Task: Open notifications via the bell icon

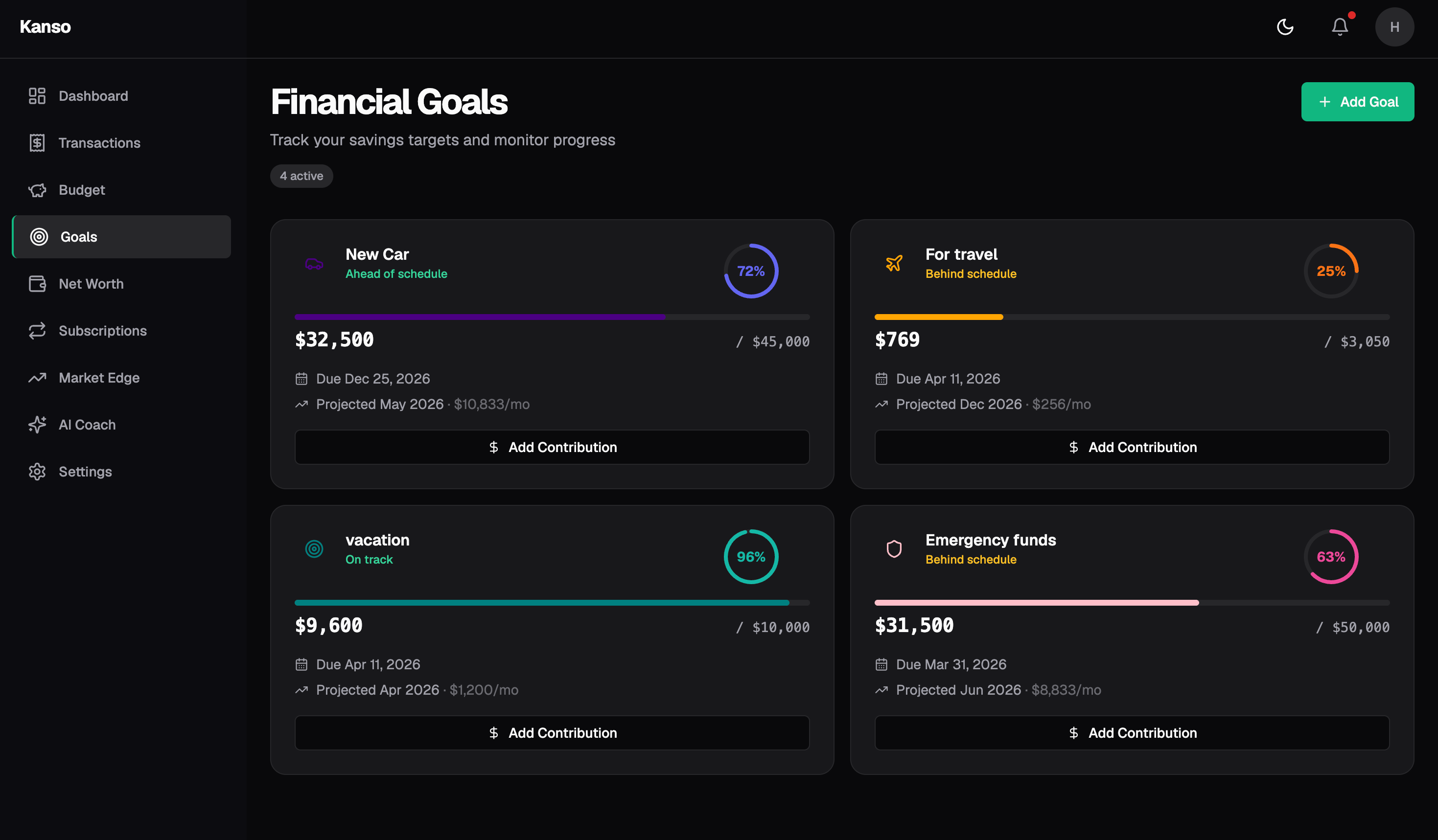Action: [x=1339, y=27]
